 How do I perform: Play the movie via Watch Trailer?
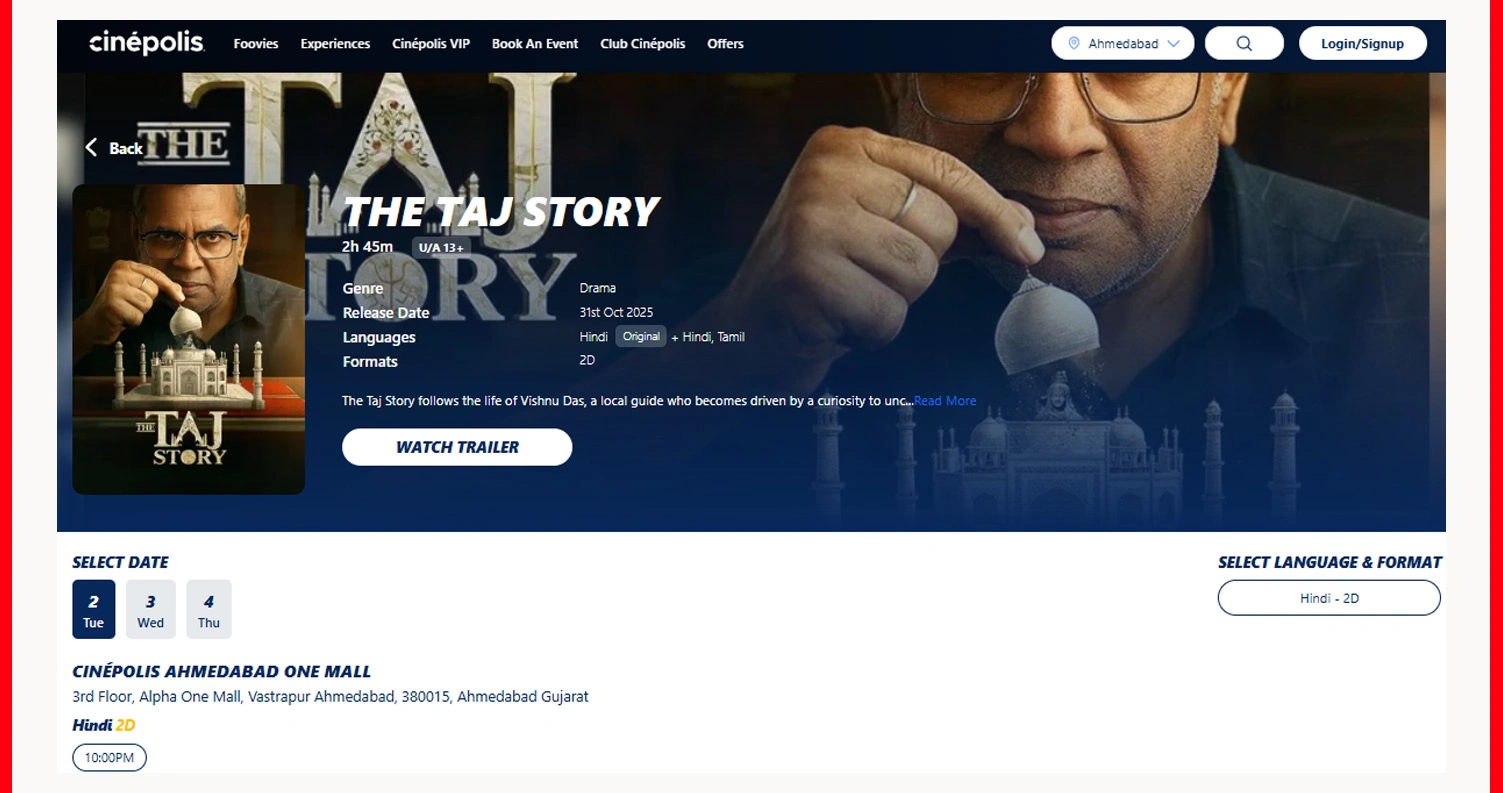click(457, 447)
